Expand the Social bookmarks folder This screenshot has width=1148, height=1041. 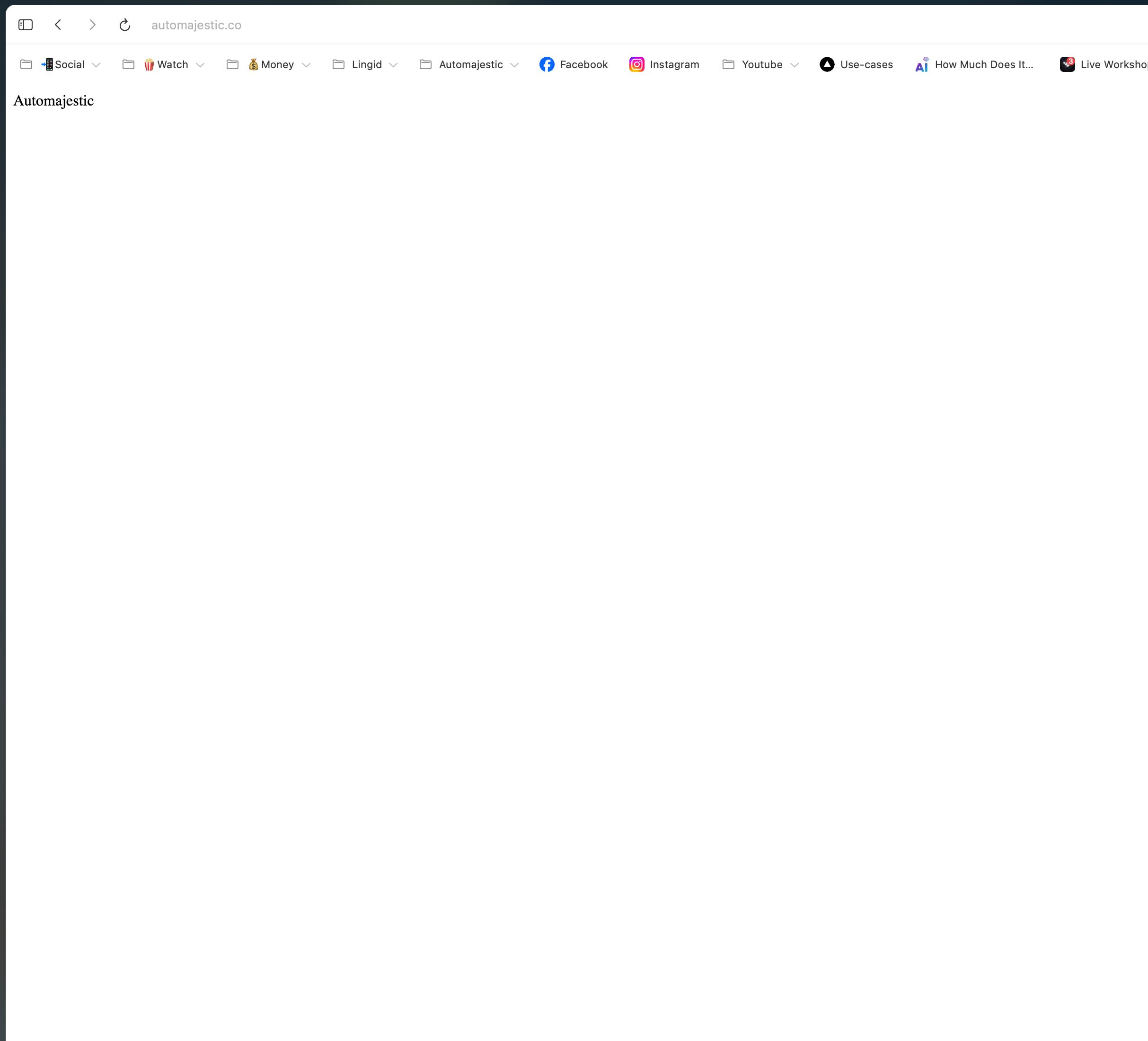tap(96, 65)
